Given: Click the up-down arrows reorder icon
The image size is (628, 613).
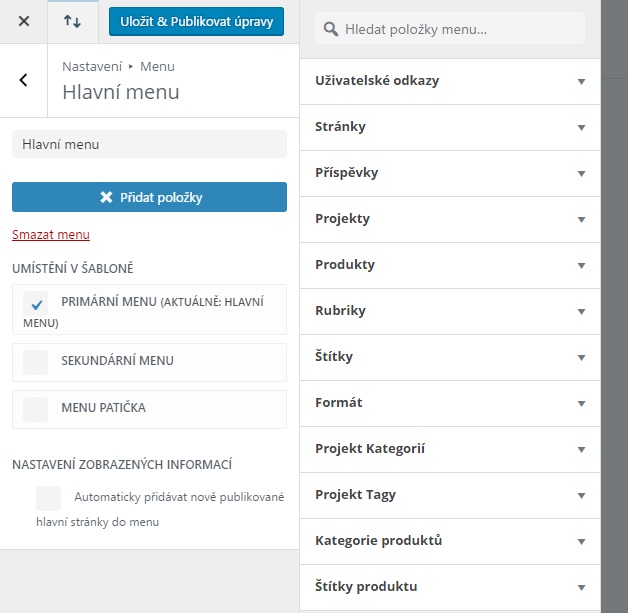Looking at the screenshot, I should coord(72,21).
